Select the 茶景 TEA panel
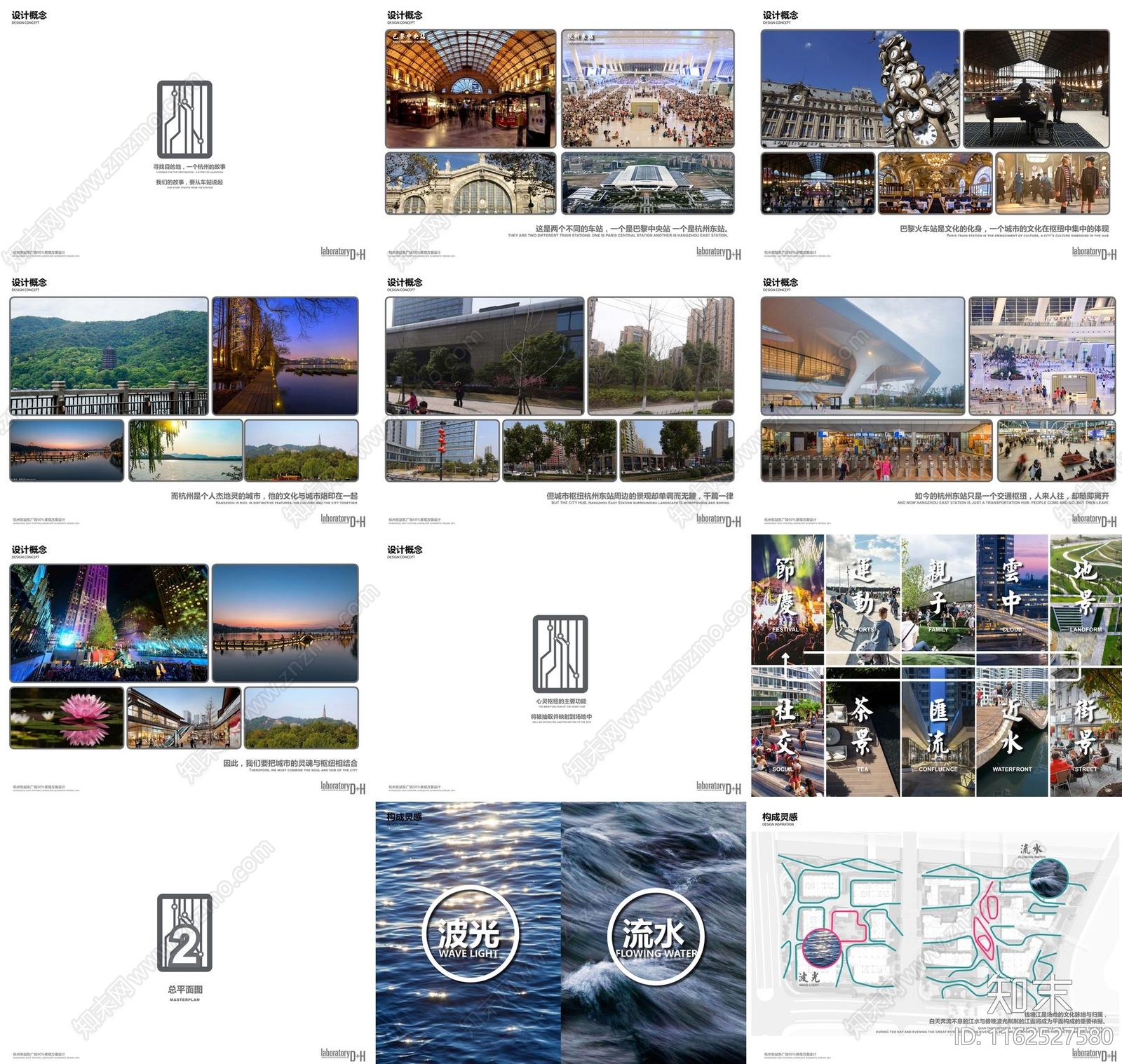Screen dimensions: 1122x1064 [x=863, y=732]
